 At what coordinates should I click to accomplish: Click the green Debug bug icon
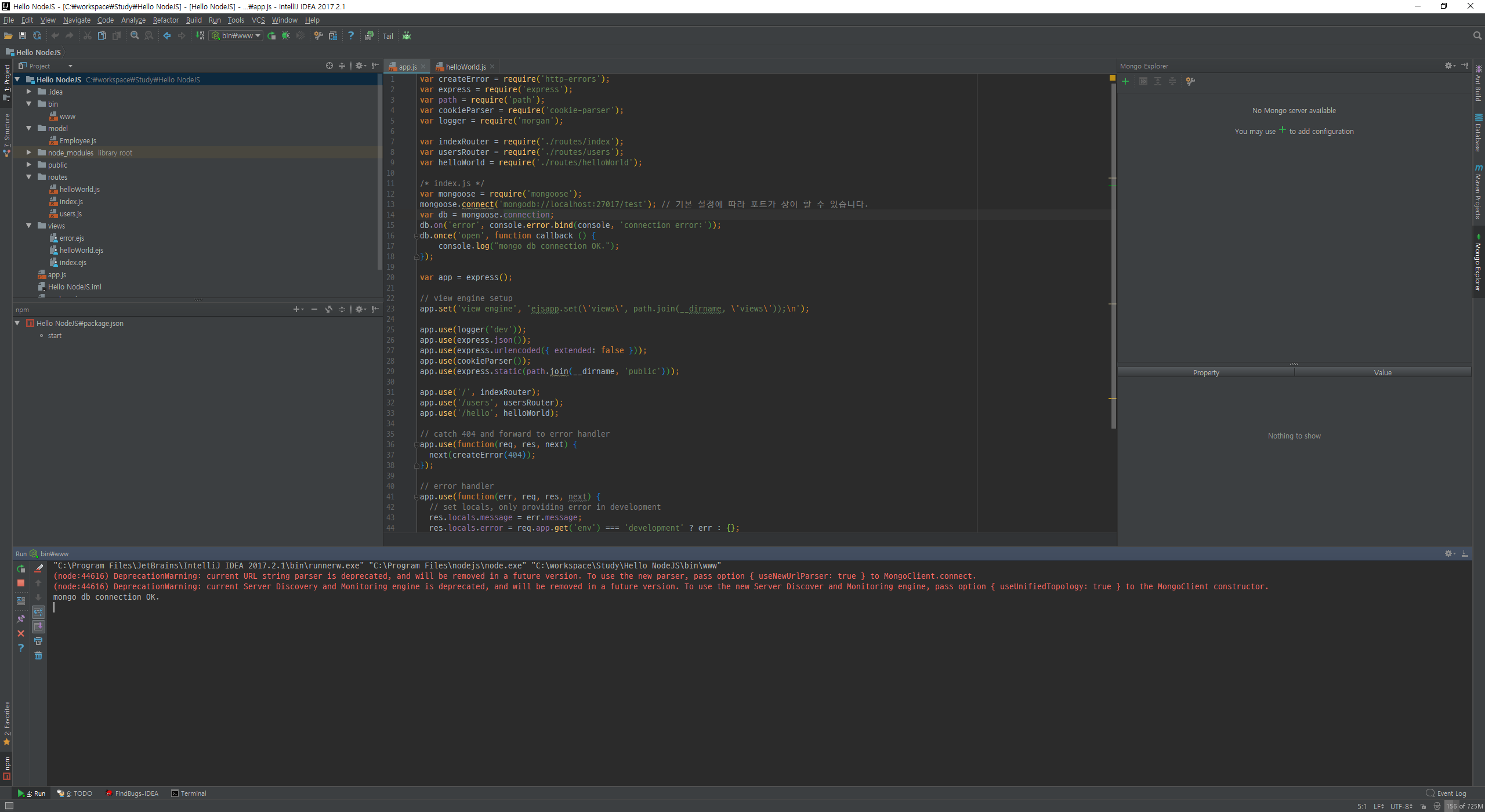tap(285, 36)
